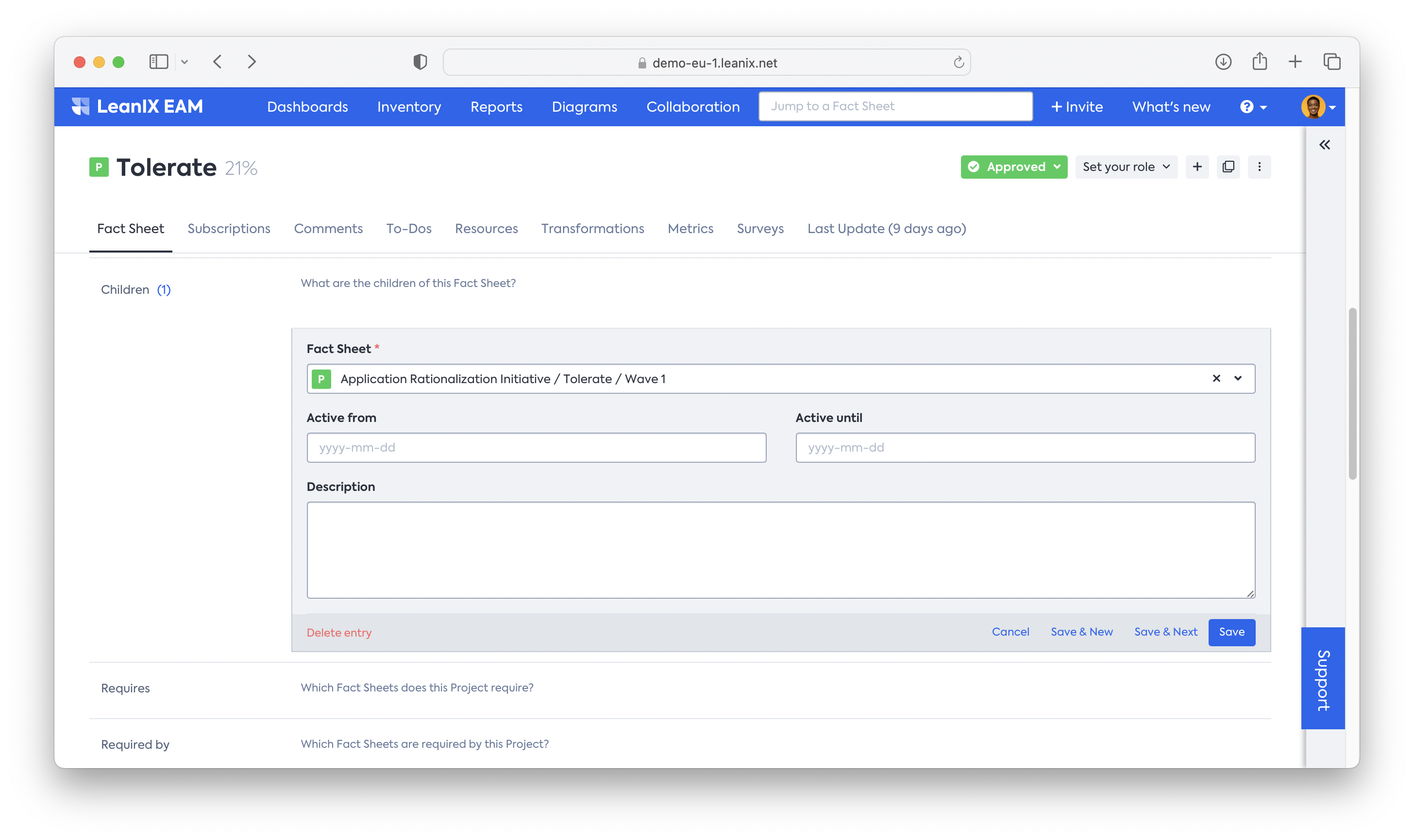Screen dimensions: 1414x840
Task: Click the copy Fact Sheet icon
Action: [x=1228, y=167]
